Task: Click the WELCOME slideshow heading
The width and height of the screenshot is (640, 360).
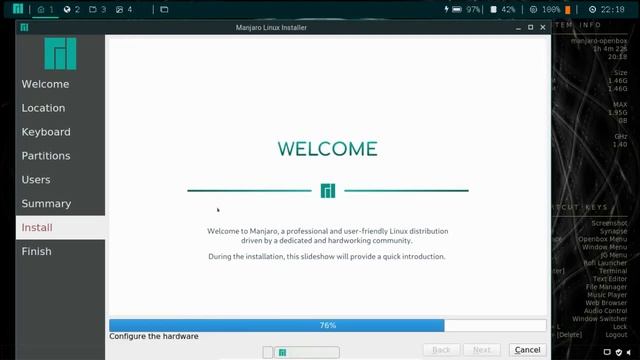Action: [x=327, y=149]
